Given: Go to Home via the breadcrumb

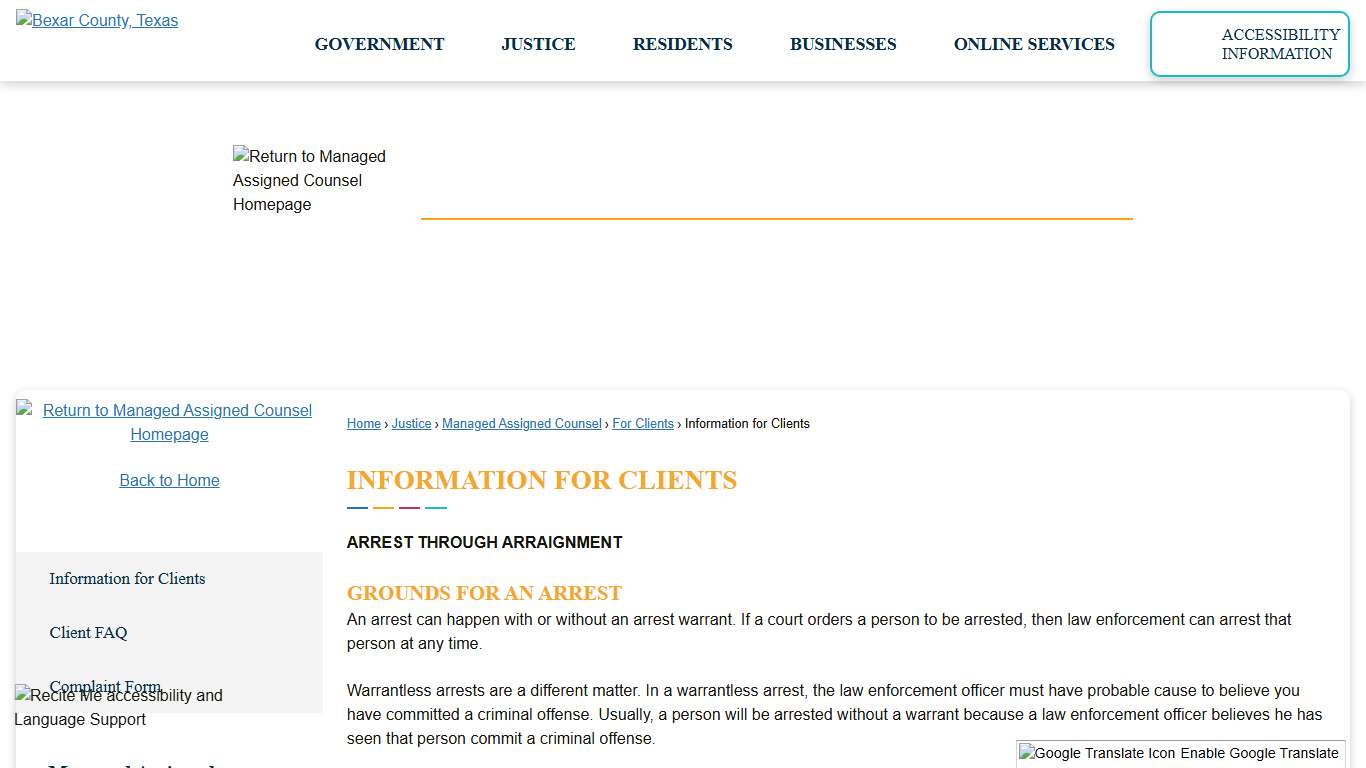Looking at the screenshot, I should (x=363, y=423).
